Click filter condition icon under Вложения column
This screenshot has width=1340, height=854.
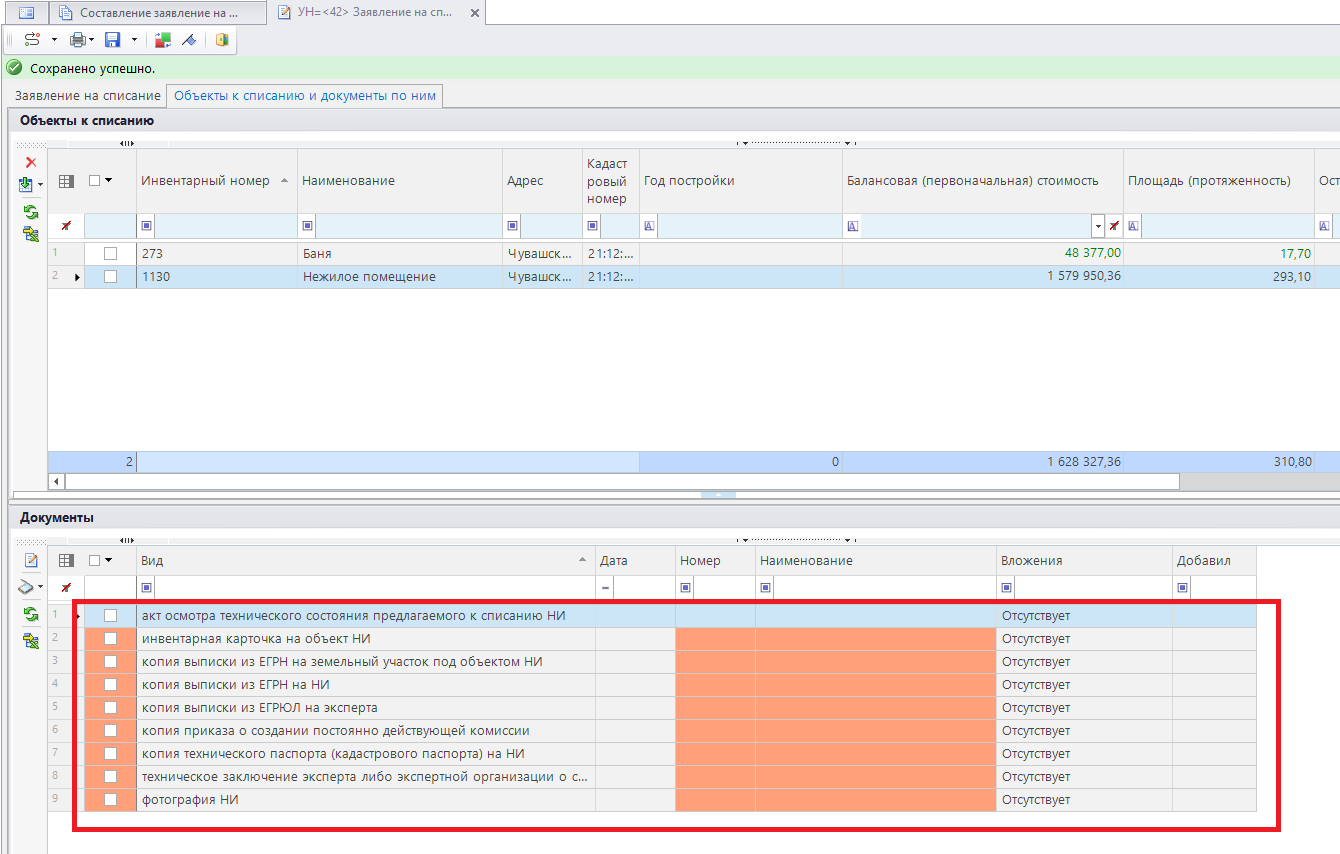point(1007,588)
